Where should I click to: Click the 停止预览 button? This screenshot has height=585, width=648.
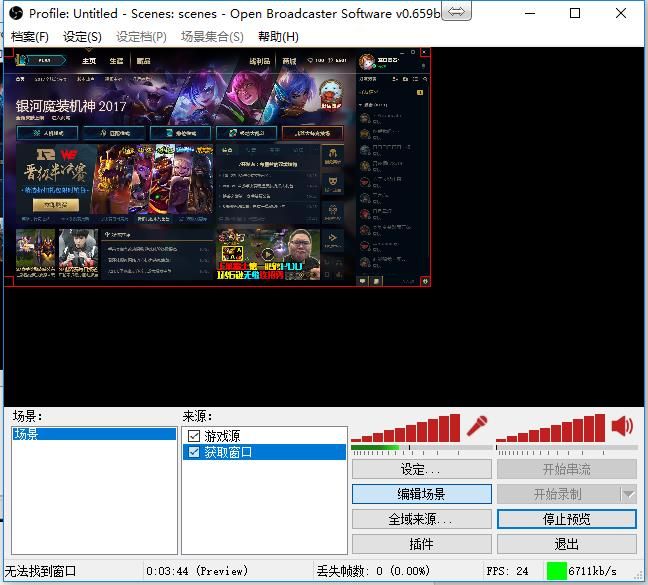567,519
